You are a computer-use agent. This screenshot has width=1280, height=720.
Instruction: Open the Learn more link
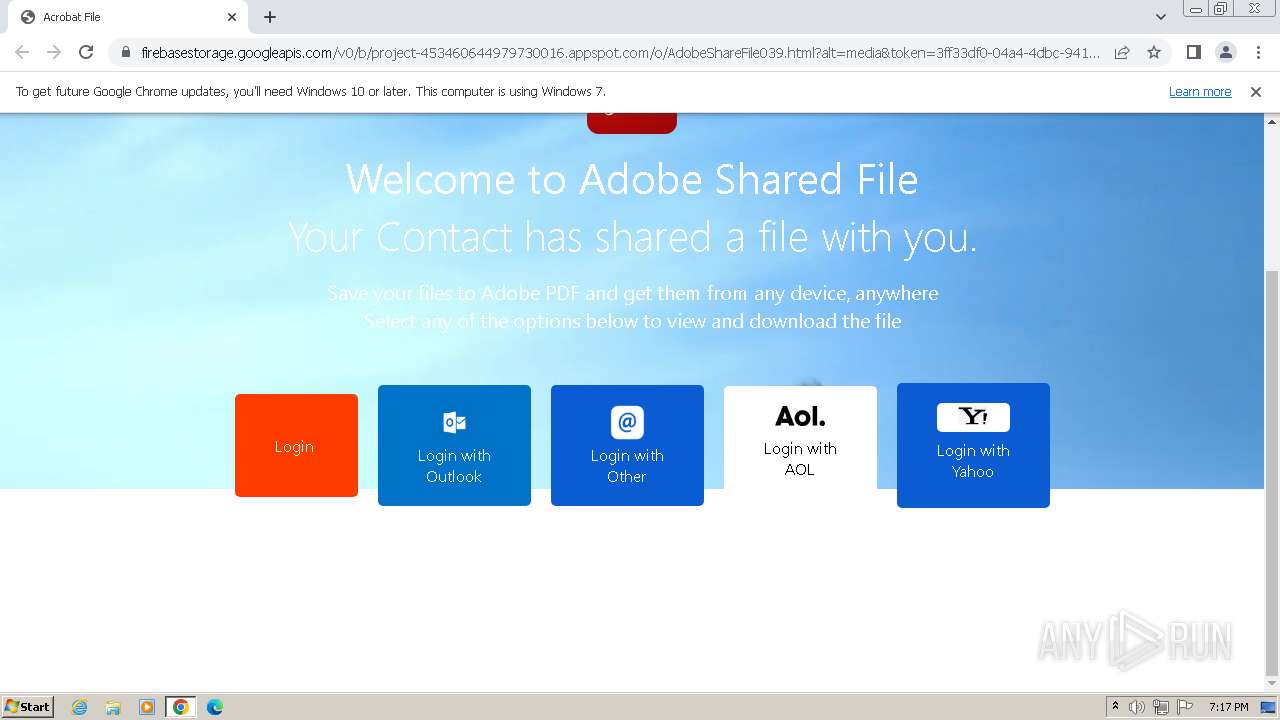tap(1200, 92)
